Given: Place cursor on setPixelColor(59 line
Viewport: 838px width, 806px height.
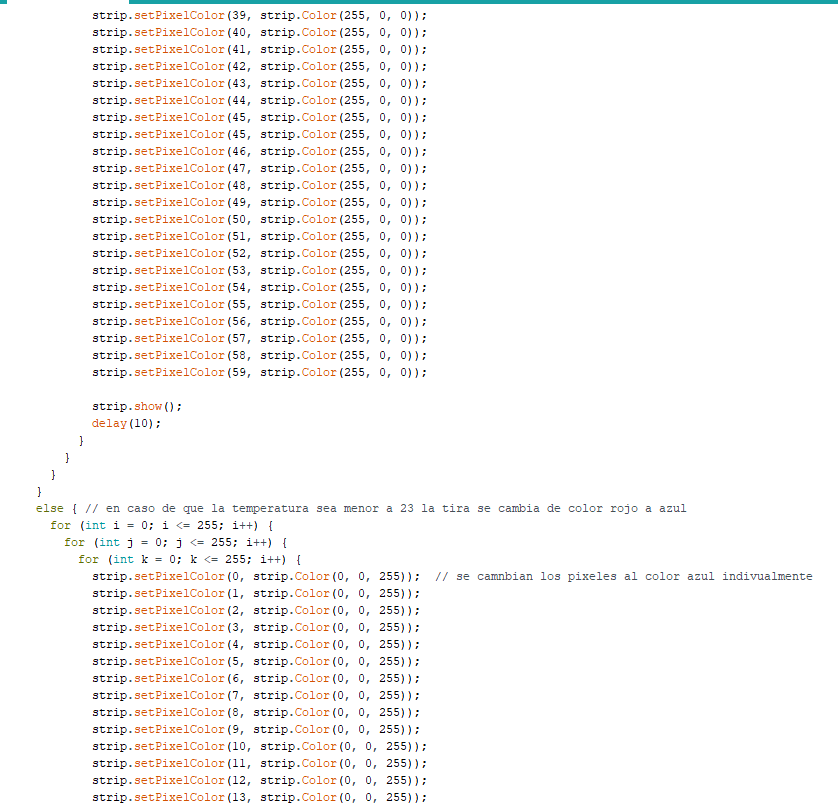Looking at the screenshot, I should click(x=259, y=373).
